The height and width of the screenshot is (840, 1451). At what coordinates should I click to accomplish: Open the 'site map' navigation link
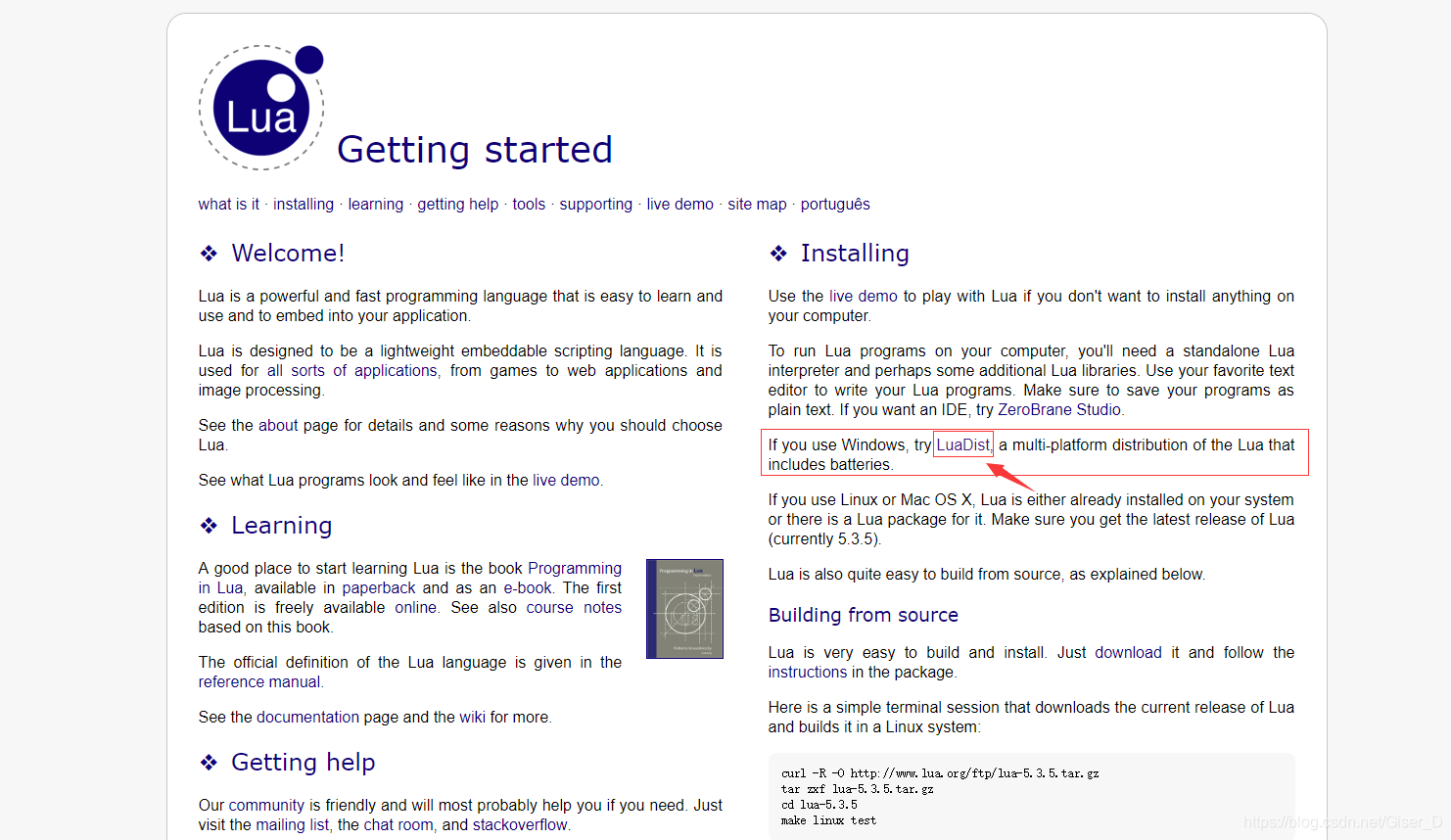(x=757, y=204)
